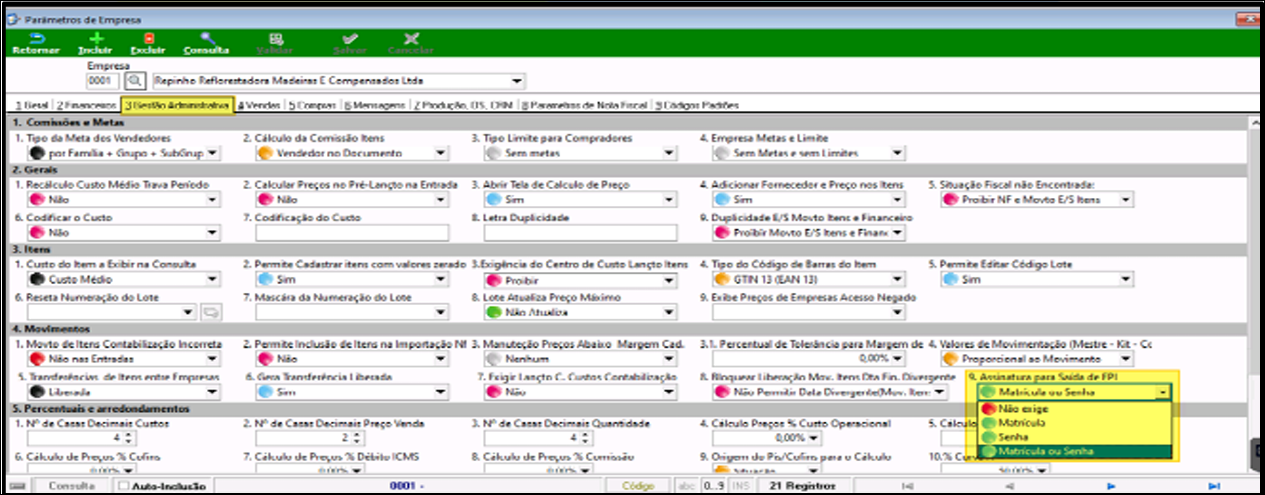The height and width of the screenshot is (495, 1265).
Task: Open the Consulta magnifier tool
Action: pyautogui.click(x=207, y=38)
